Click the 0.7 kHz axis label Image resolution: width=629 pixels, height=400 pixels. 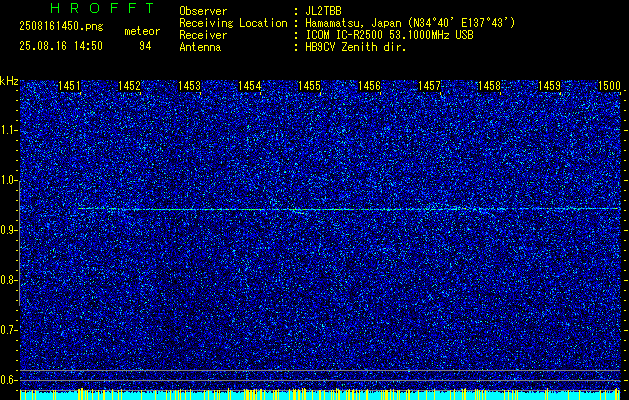tap(8, 330)
